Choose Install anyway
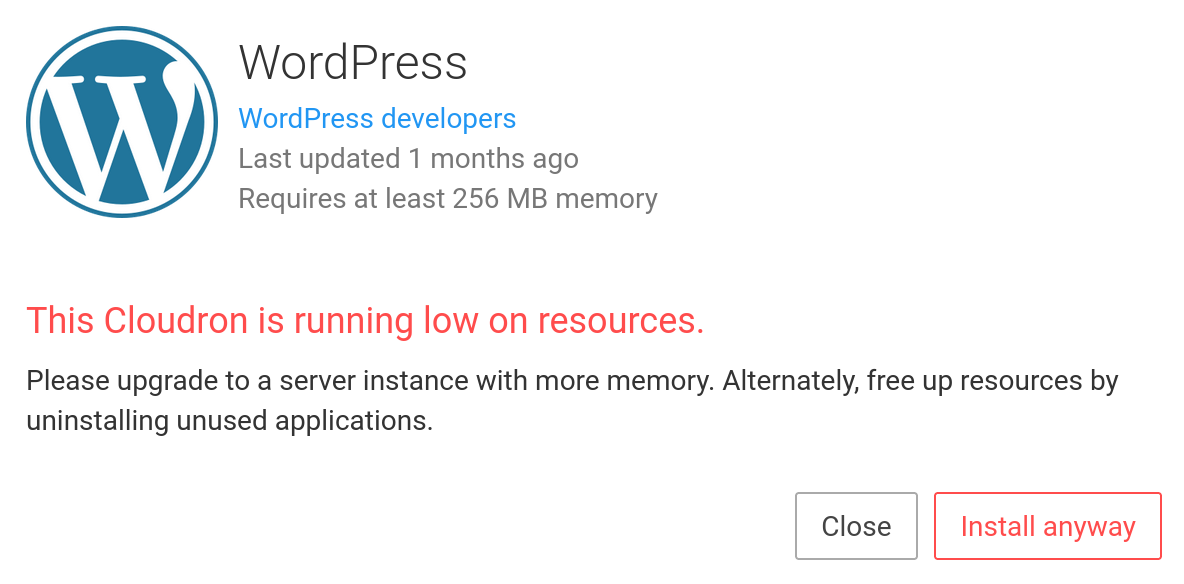The image size is (1184, 584). point(1047,526)
